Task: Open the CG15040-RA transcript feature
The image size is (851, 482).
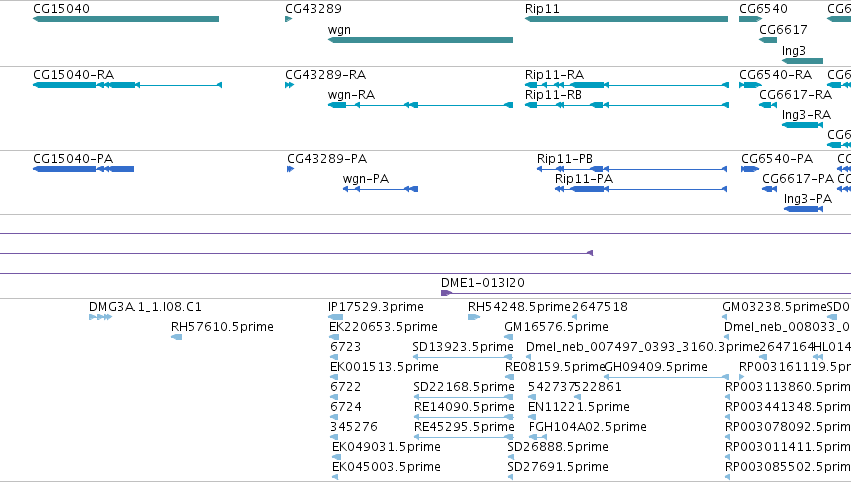Action: point(128,85)
